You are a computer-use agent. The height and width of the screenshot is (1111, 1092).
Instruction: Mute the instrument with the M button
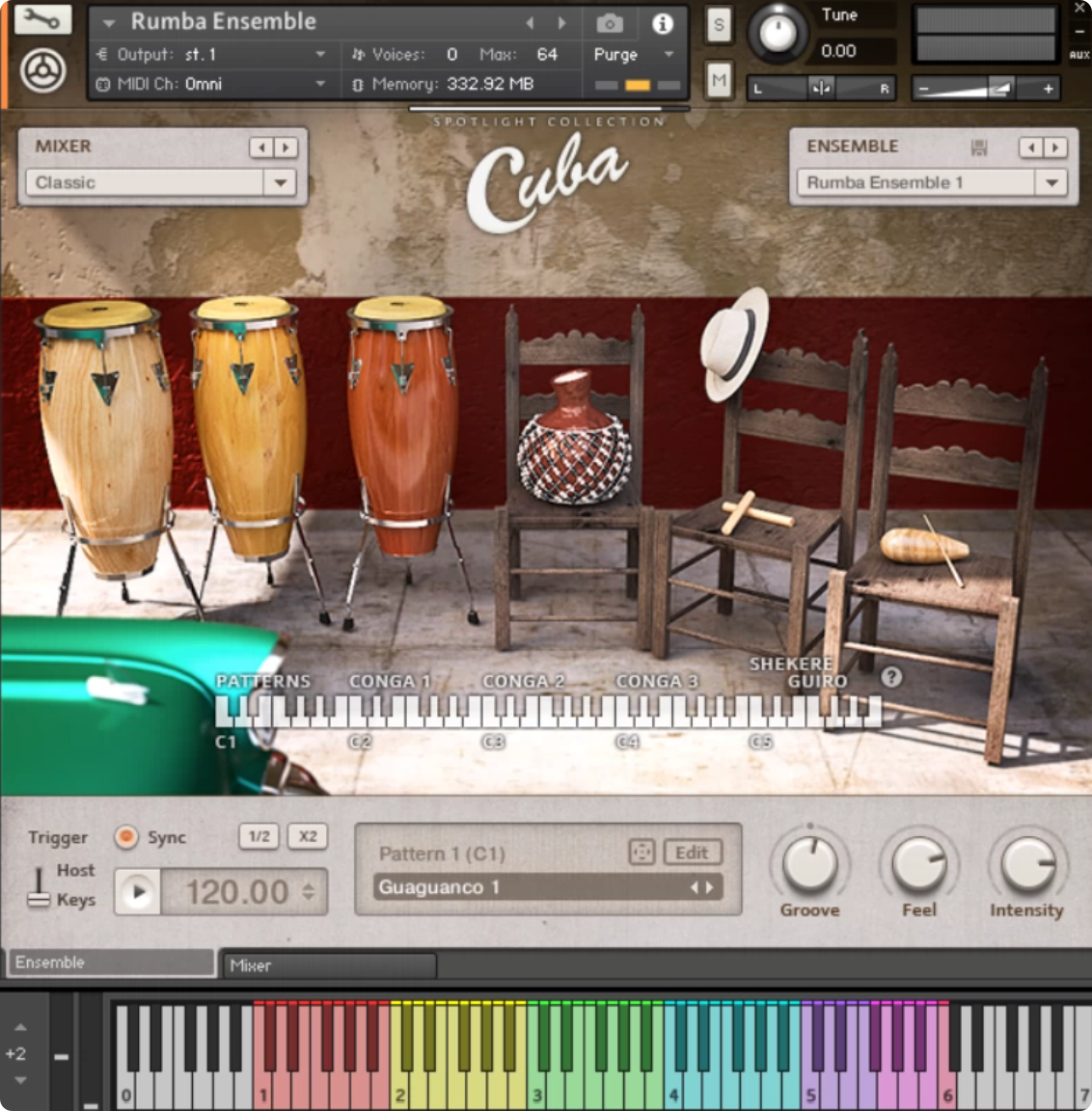[x=719, y=79]
